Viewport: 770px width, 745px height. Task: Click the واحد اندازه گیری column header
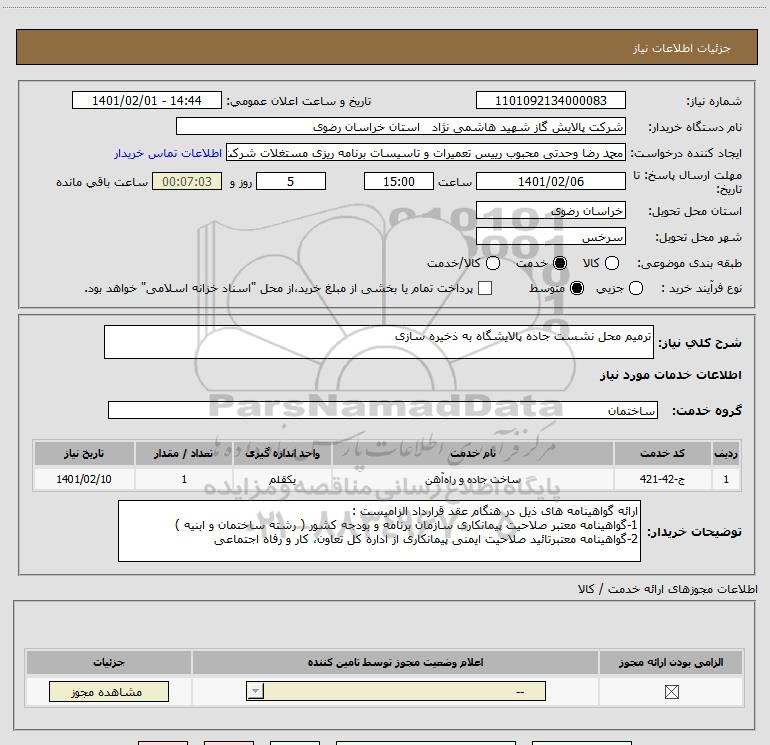282,453
